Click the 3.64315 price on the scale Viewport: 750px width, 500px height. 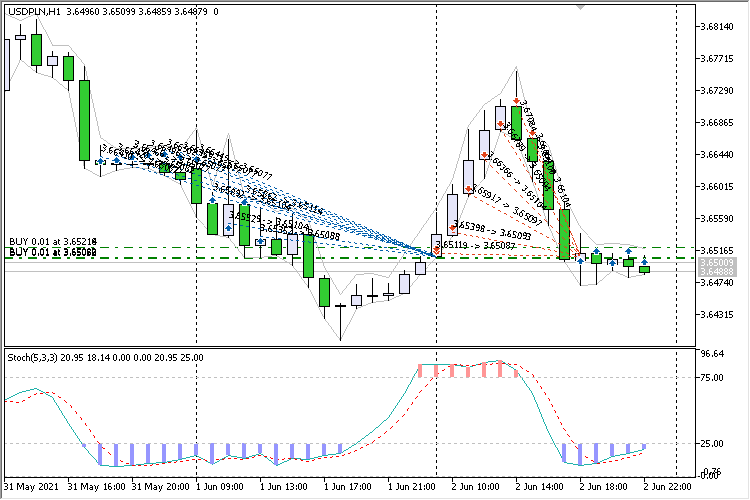point(717,314)
